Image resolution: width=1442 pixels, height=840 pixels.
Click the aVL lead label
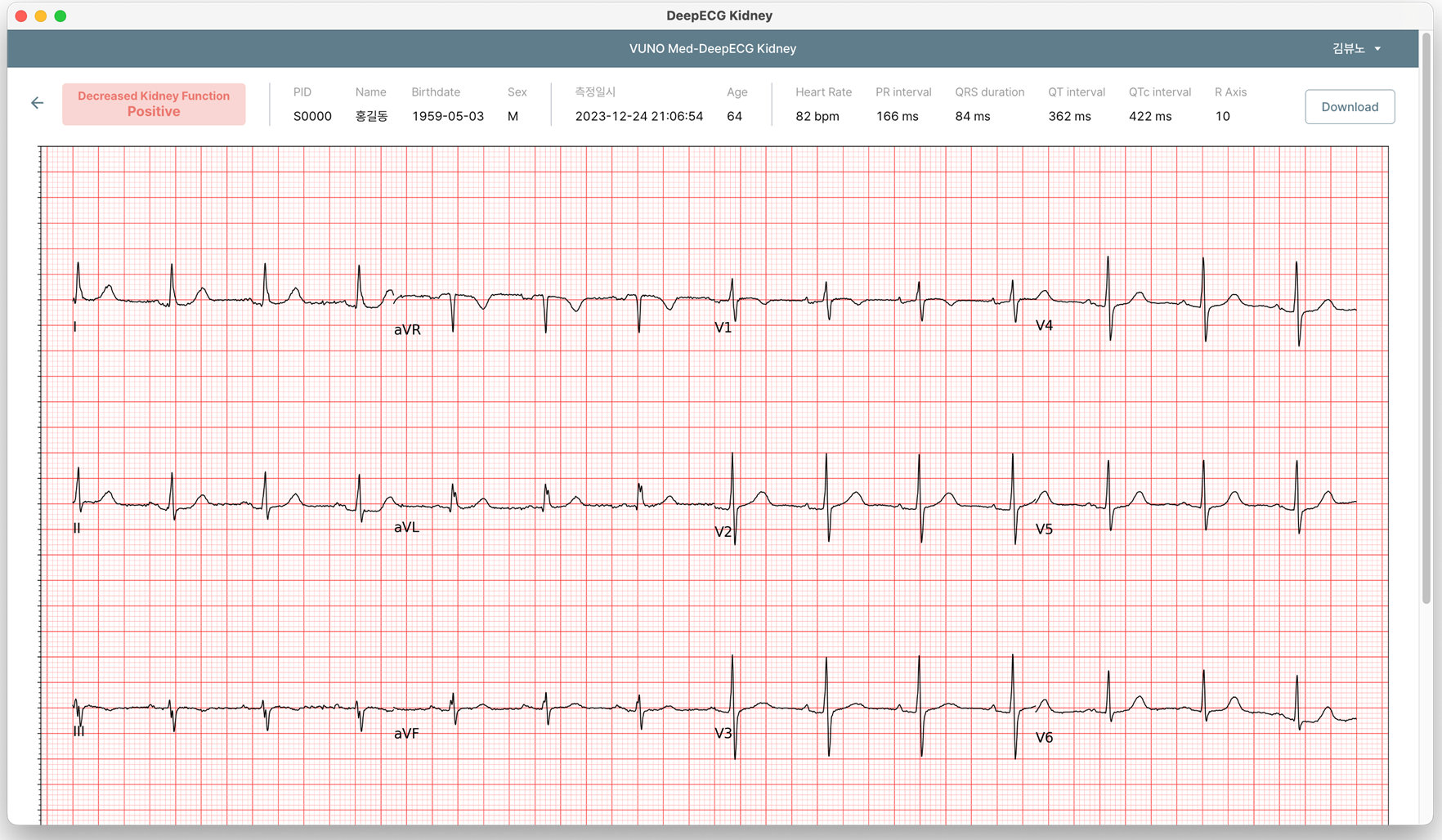pyautogui.click(x=406, y=528)
